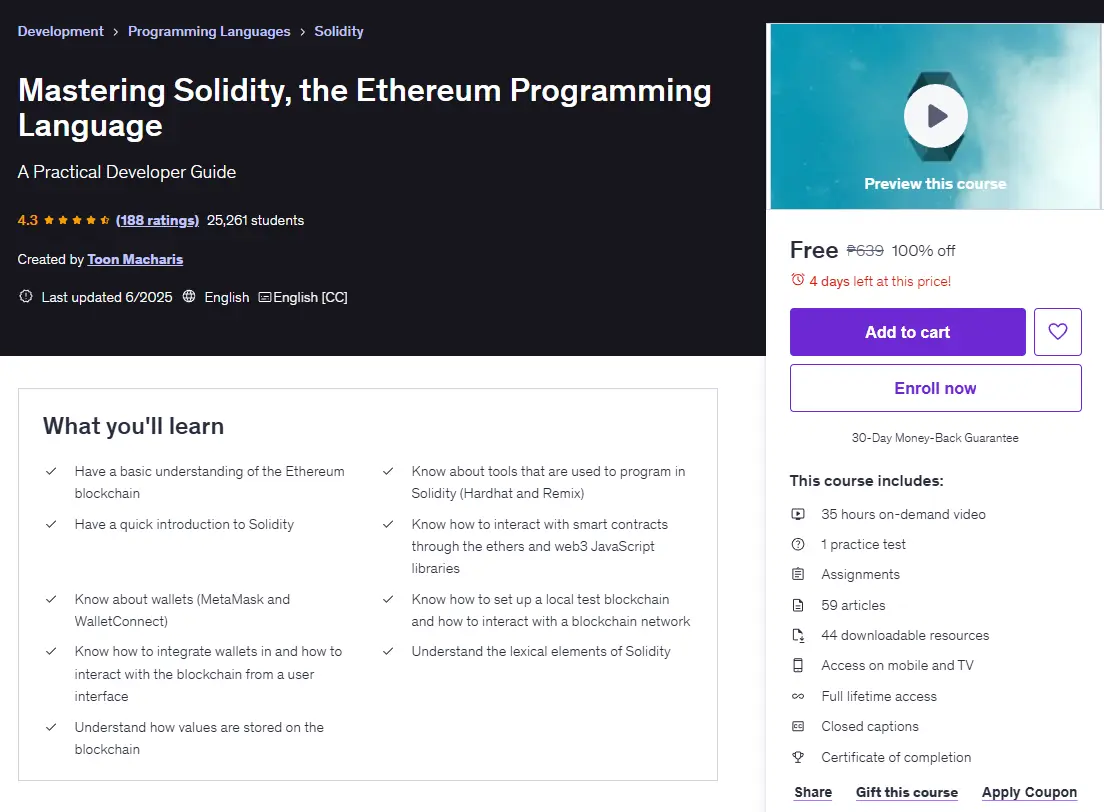Click 35 hours on-demand video text
The width and height of the screenshot is (1104, 812).
pyautogui.click(x=903, y=514)
